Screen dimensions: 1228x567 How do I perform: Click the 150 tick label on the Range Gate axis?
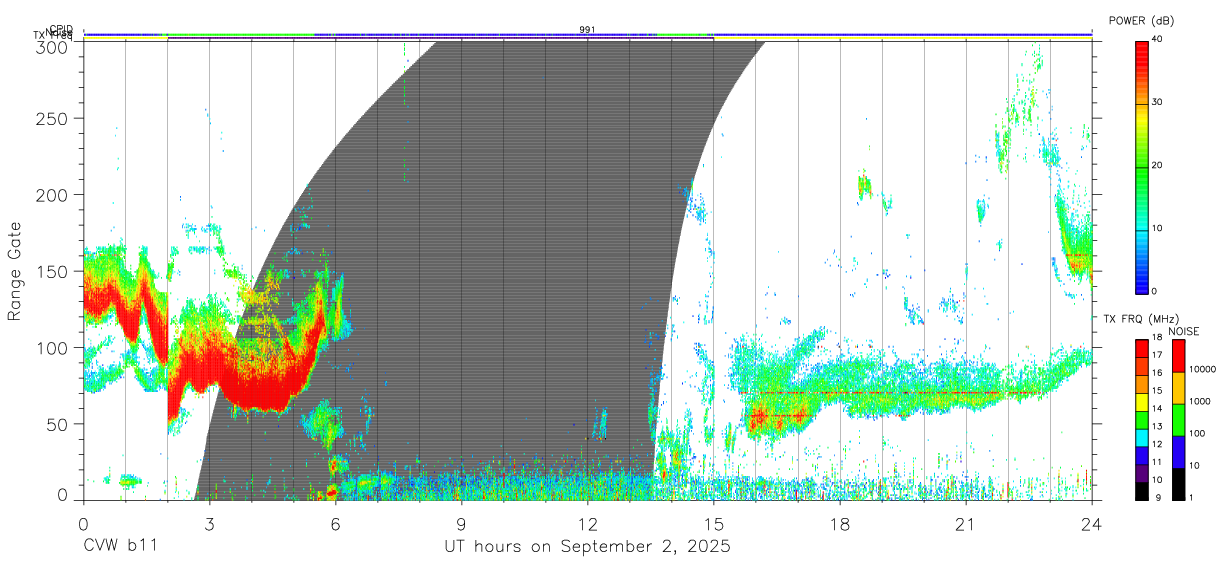pos(51,271)
